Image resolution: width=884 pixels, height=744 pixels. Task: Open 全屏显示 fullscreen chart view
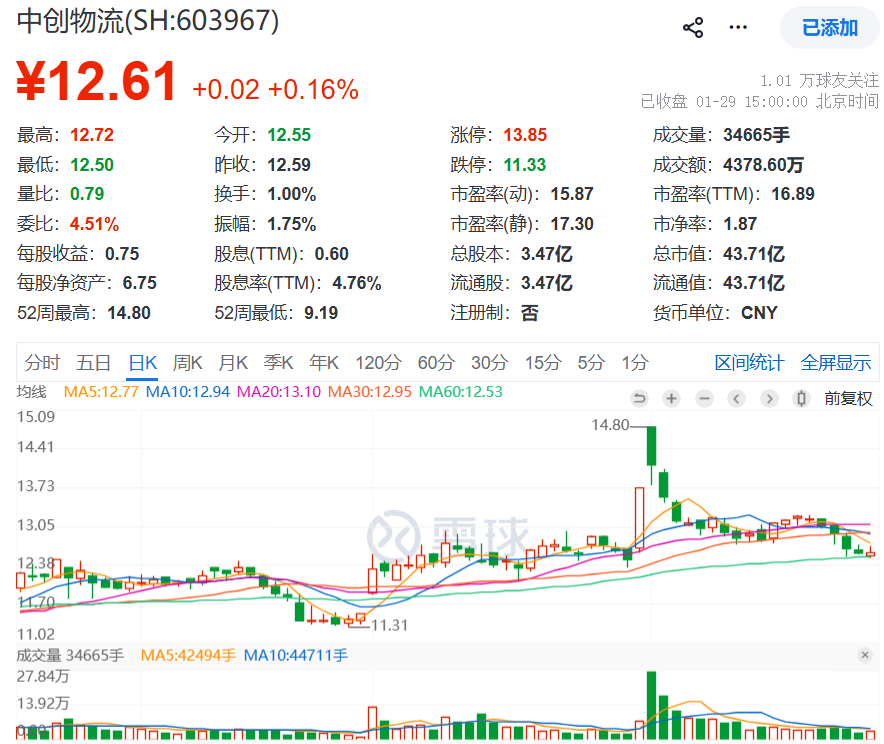[x=836, y=362]
